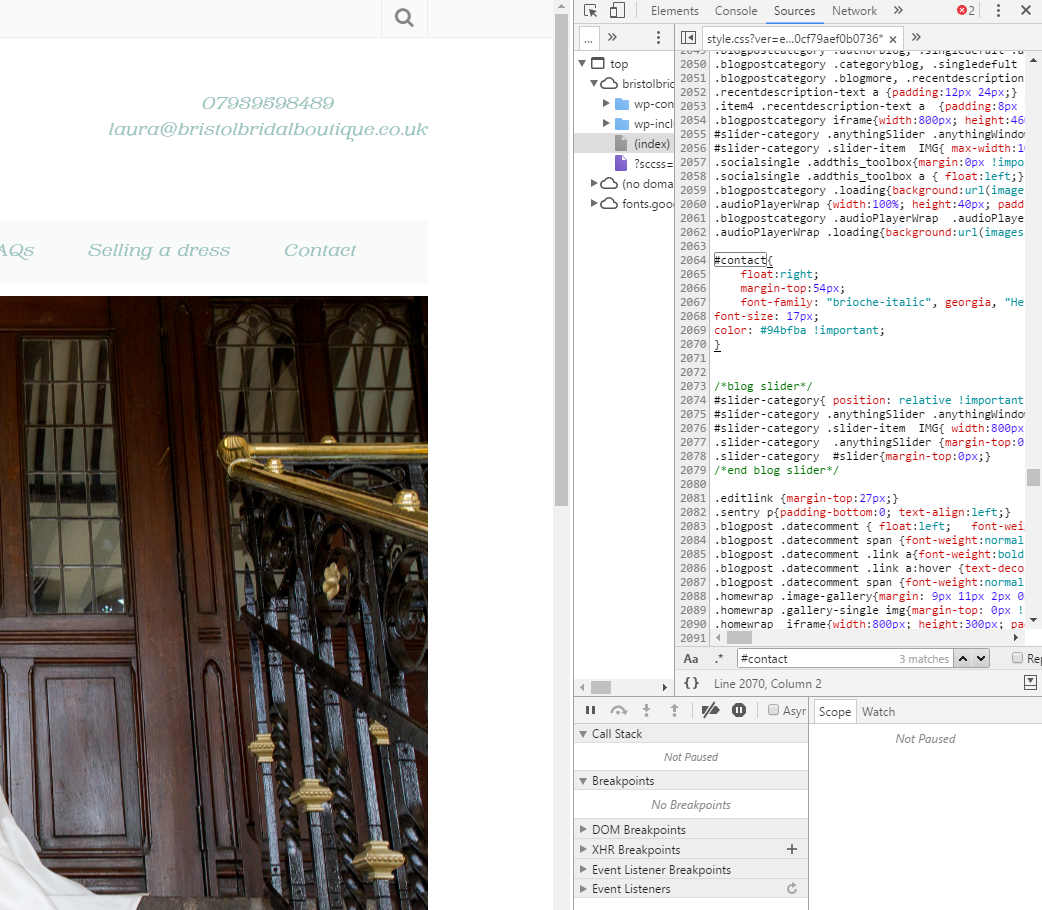
Task: Click the navigator ellipsis tab
Action: (588, 39)
